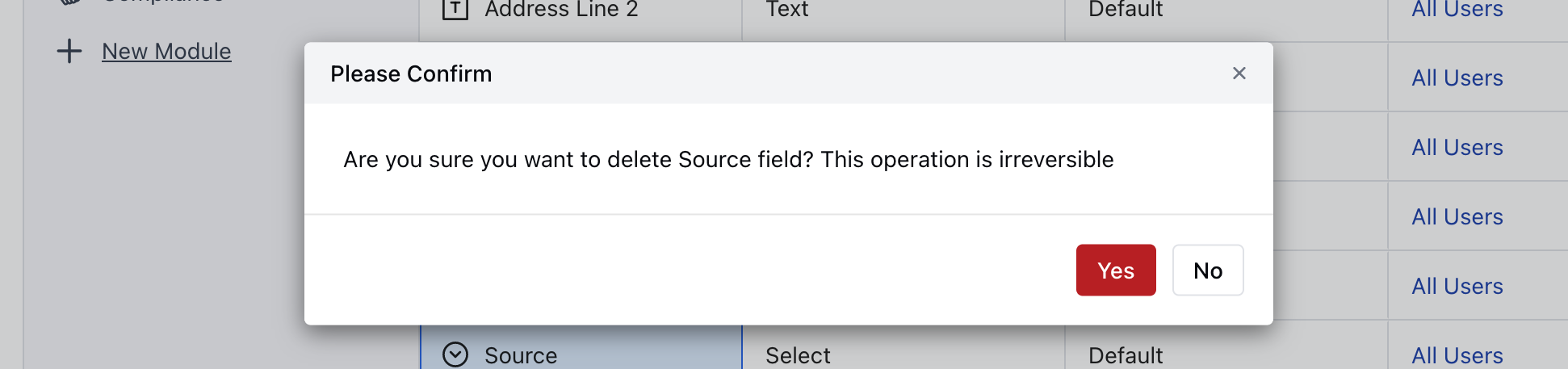Close the Please Confirm dialog via X
Screen dimensions: 1568x369
pos(1239,73)
